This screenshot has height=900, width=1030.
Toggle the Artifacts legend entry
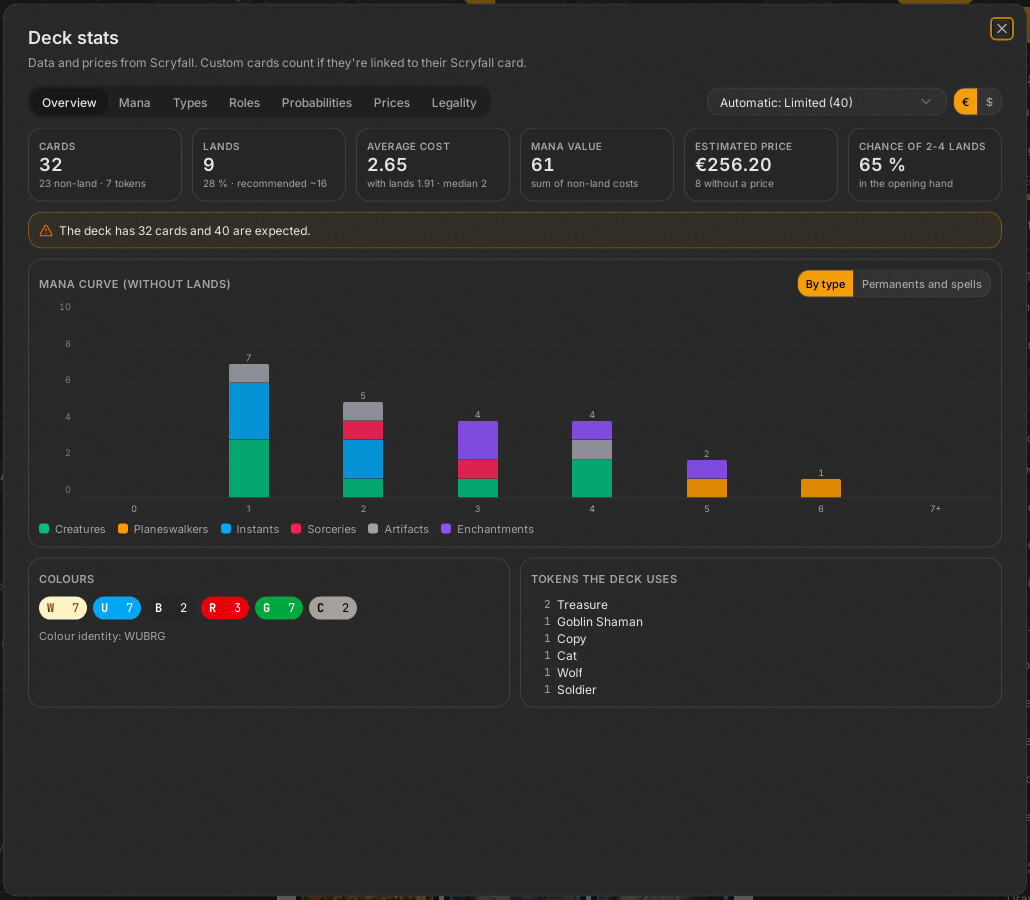pos(399,529)
